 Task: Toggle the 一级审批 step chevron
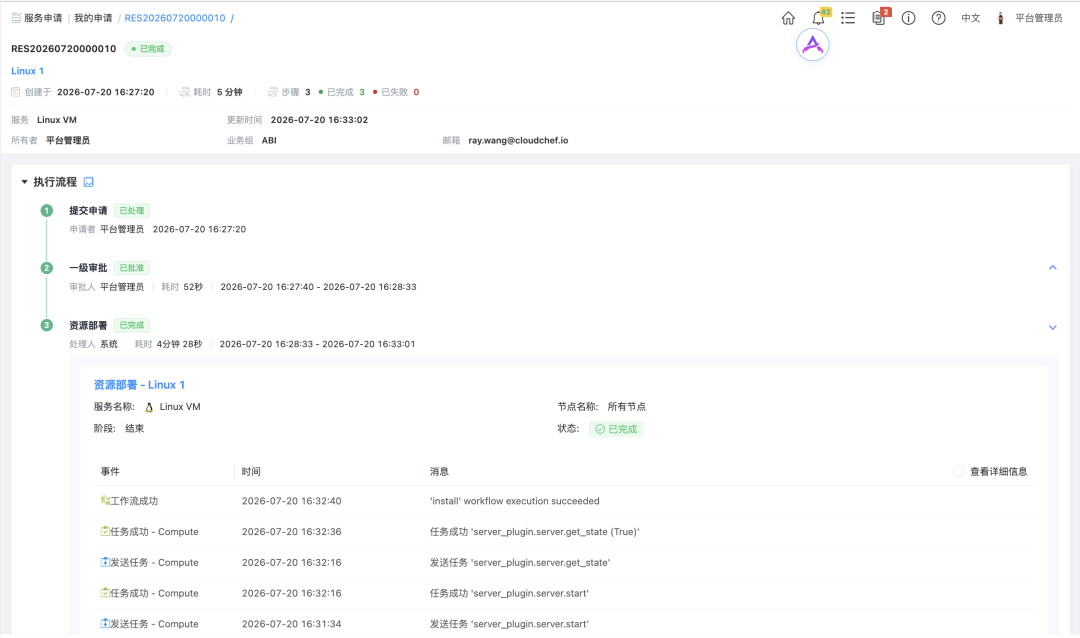pyautogui.click(x=1052, y=267)
